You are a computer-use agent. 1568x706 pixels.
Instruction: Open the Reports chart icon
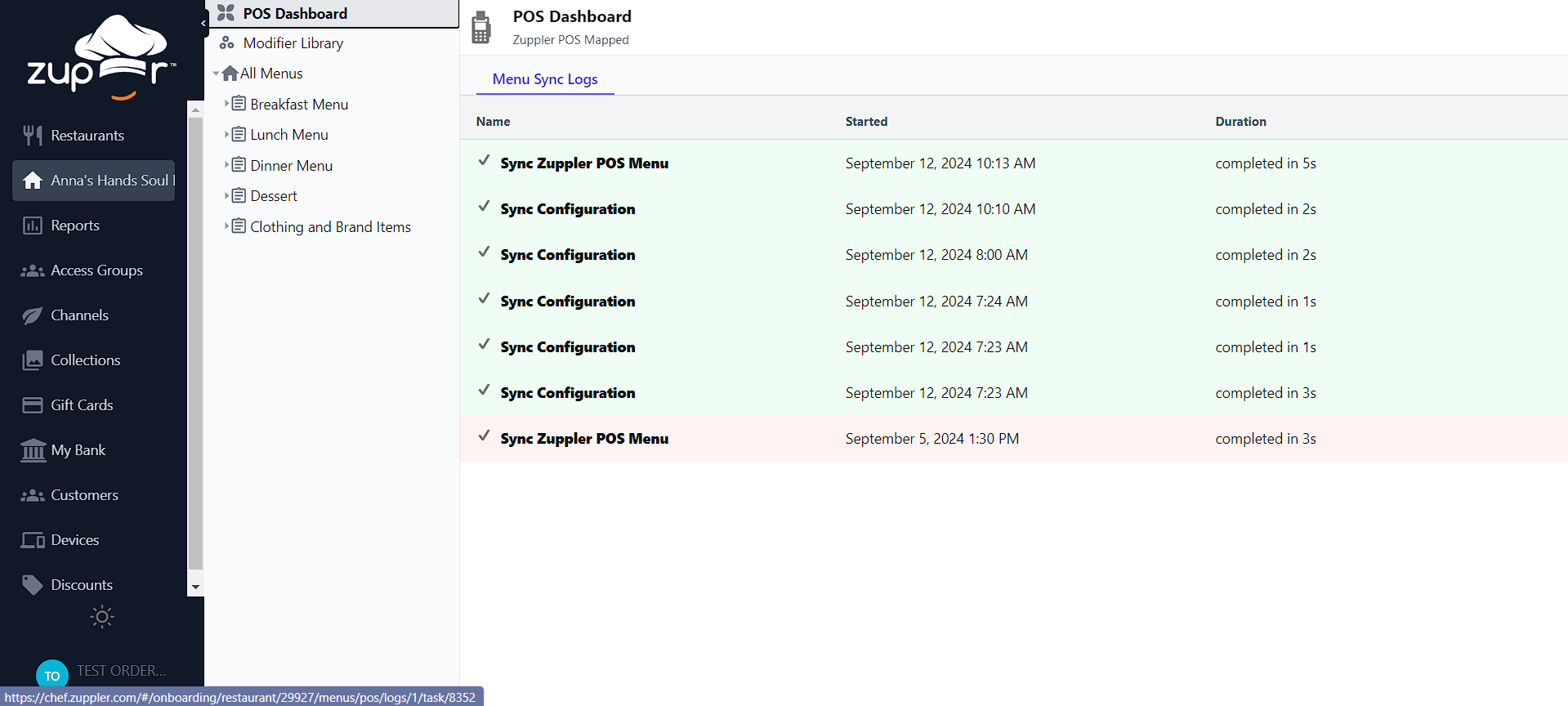pyautogui.click(x=33, y=226)
